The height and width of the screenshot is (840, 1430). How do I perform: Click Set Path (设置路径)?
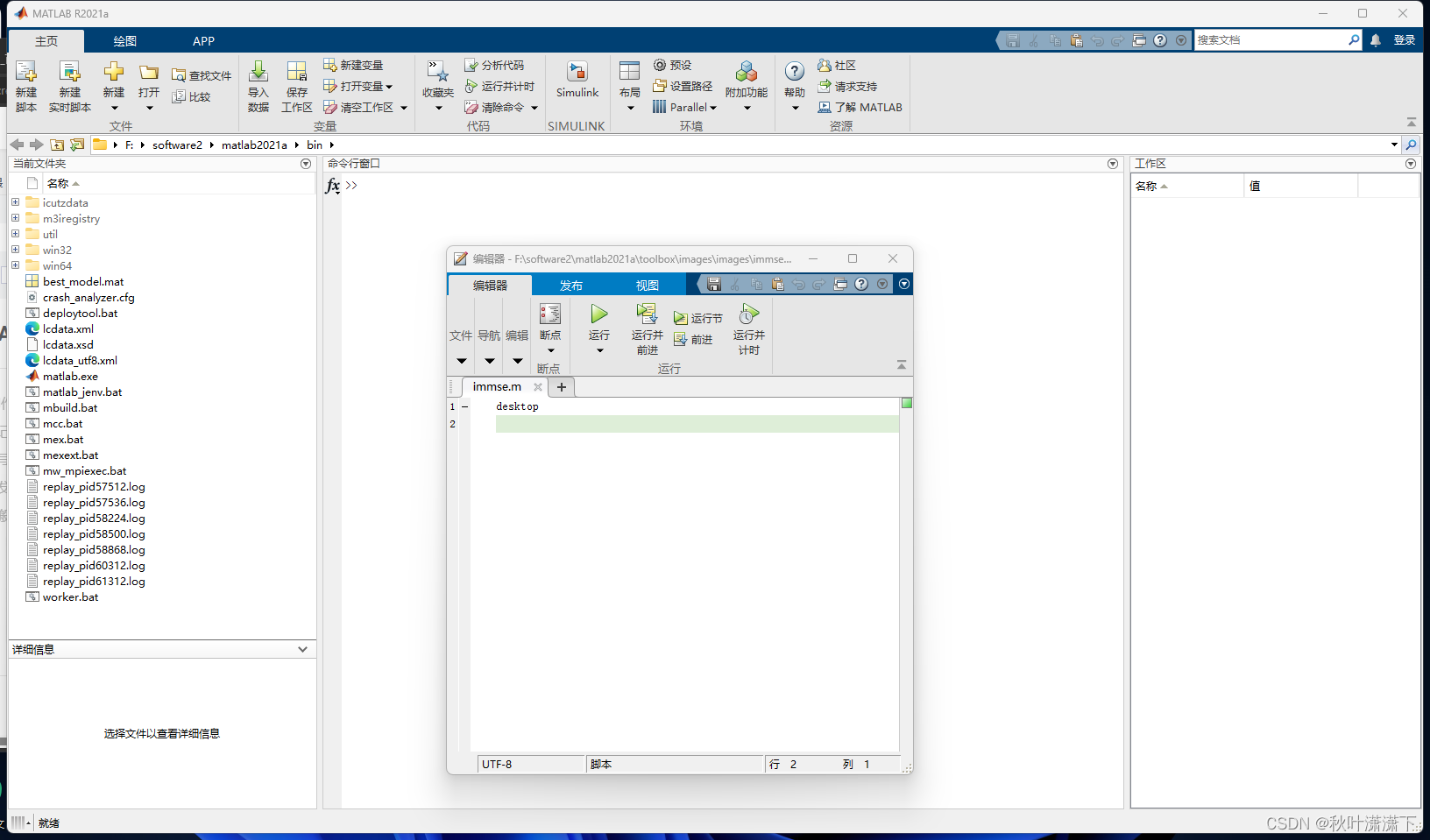tap(683, 87)
